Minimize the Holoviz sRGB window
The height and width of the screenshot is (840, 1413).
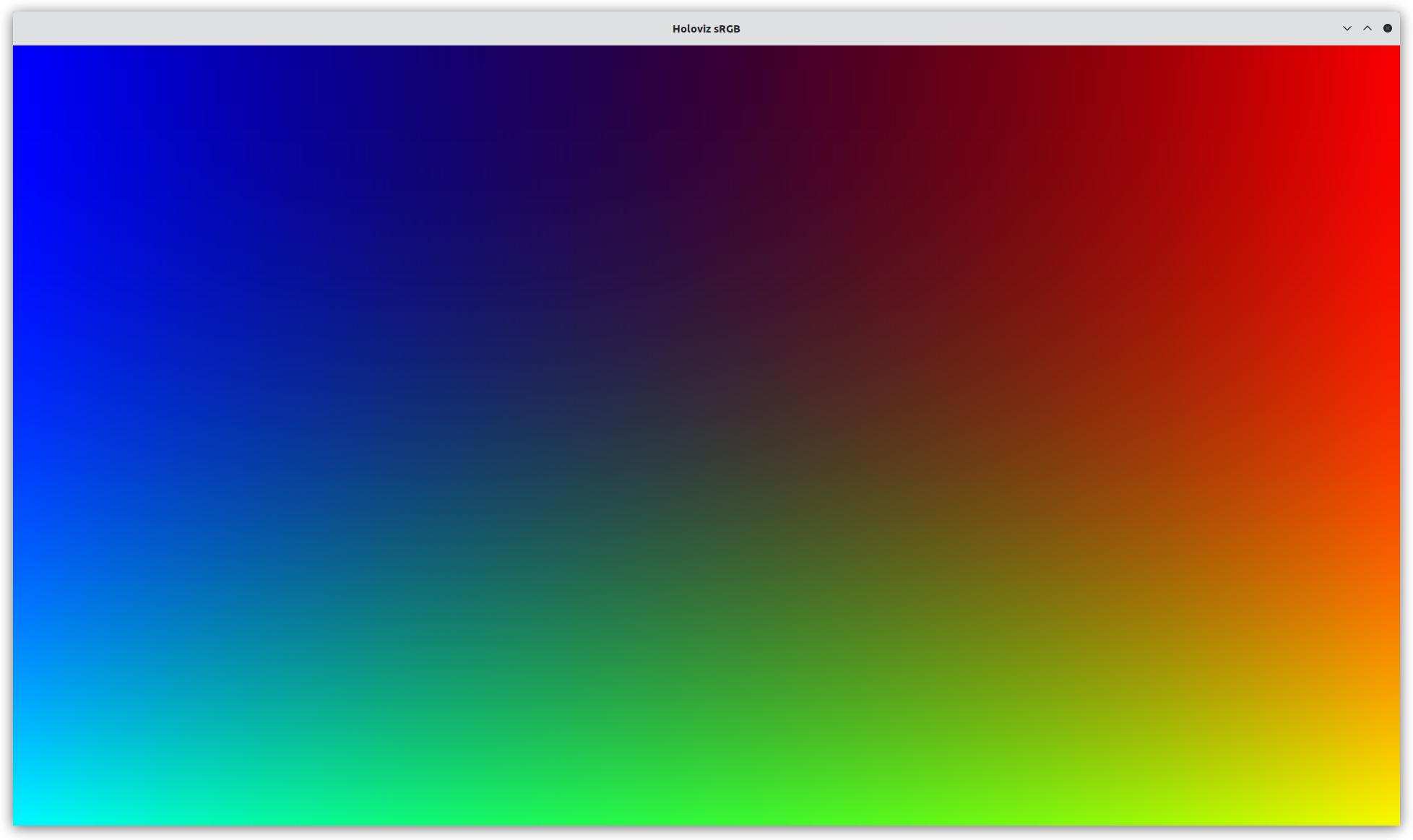click(1347, 28)
